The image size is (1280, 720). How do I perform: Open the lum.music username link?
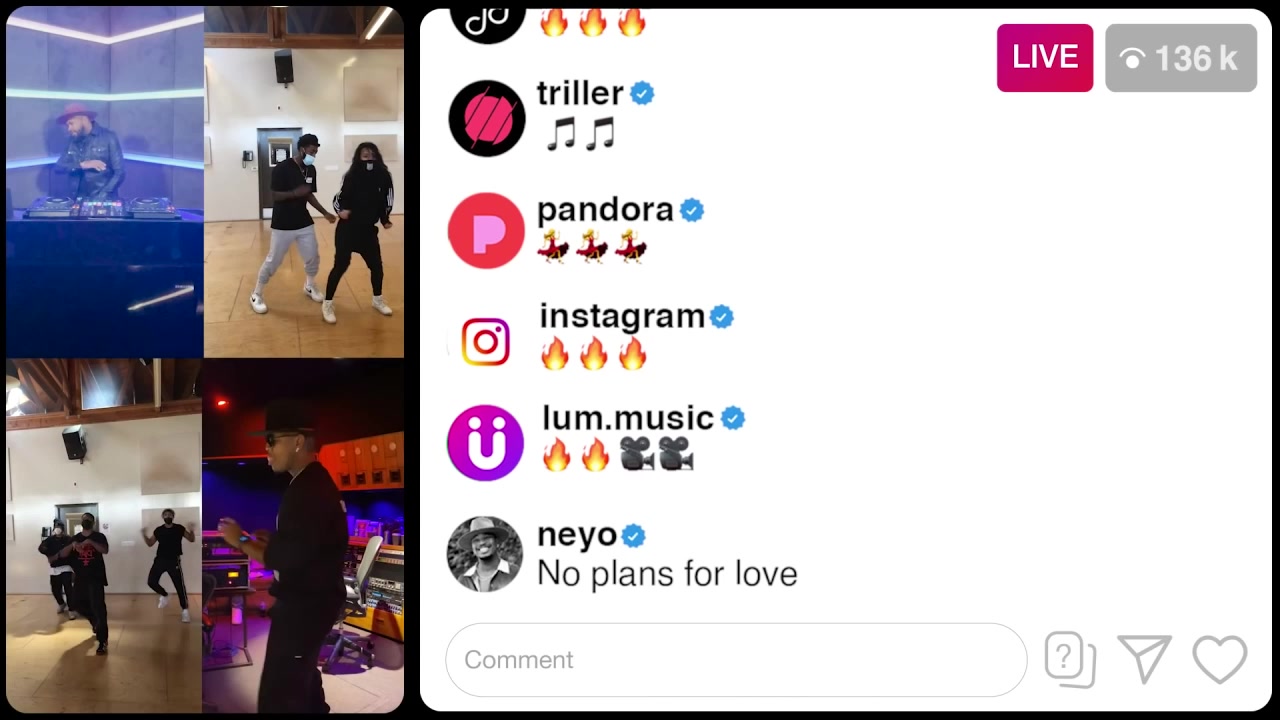(x=628, y=418)
